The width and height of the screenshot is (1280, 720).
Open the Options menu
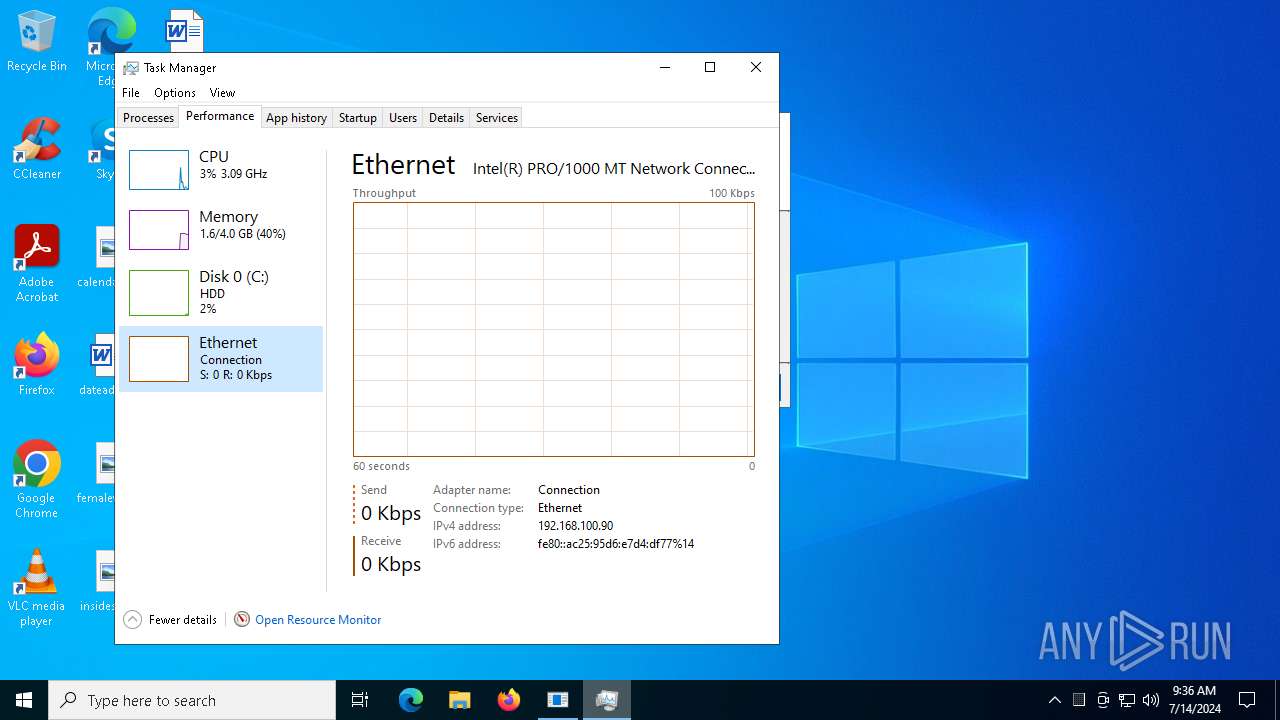coord(175,93)
